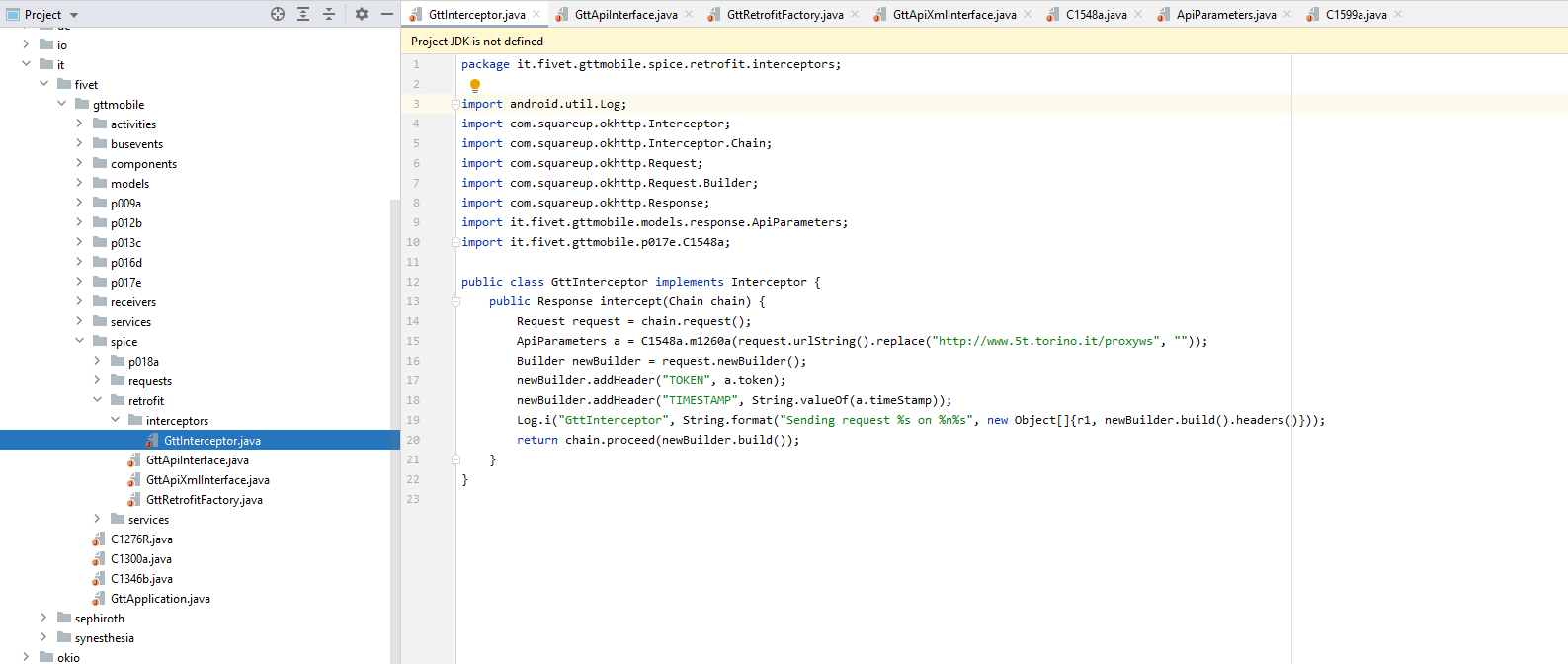Click the Collapse All icon in Project panel
The image size is (1568, 664).
point(329,14)
